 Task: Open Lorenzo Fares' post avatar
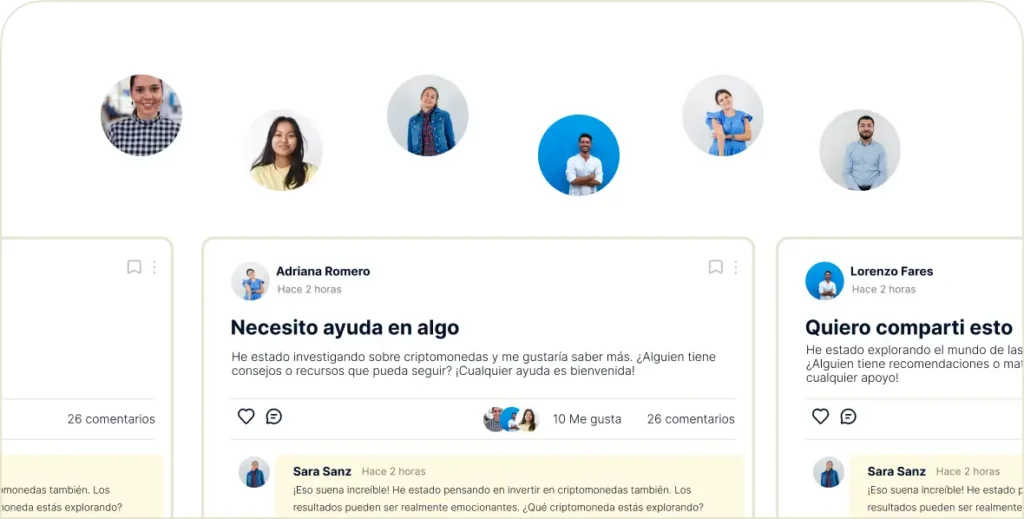click(x=824, y=281)
